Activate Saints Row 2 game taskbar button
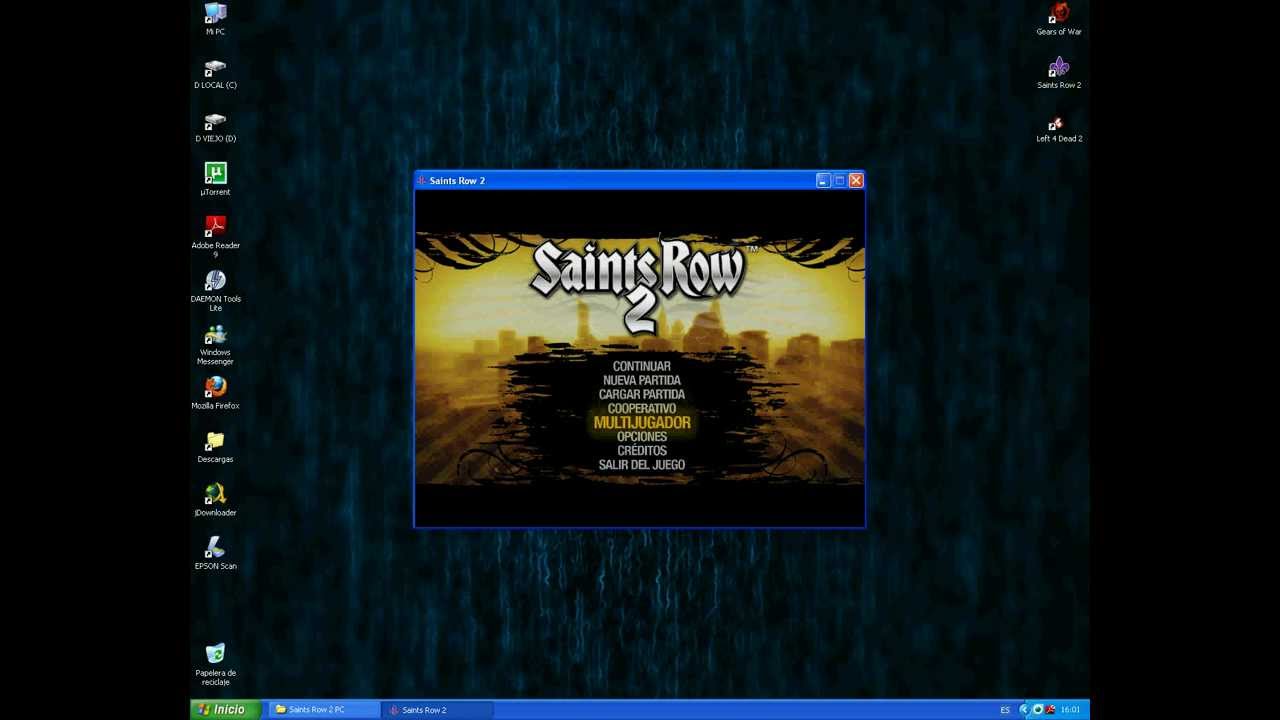Viewport: 1280px width, 720px height. click(x=437, y=710)
